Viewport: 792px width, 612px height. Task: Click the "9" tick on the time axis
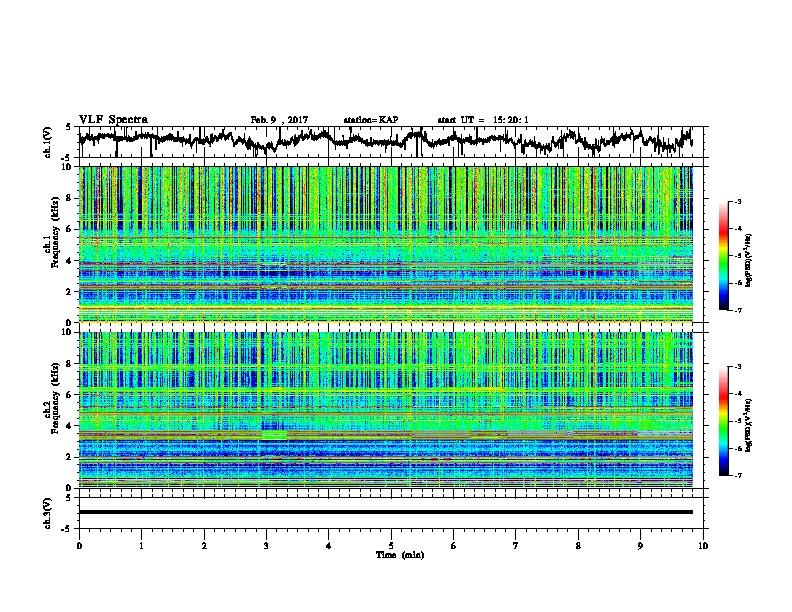click(x=640, y=546)
